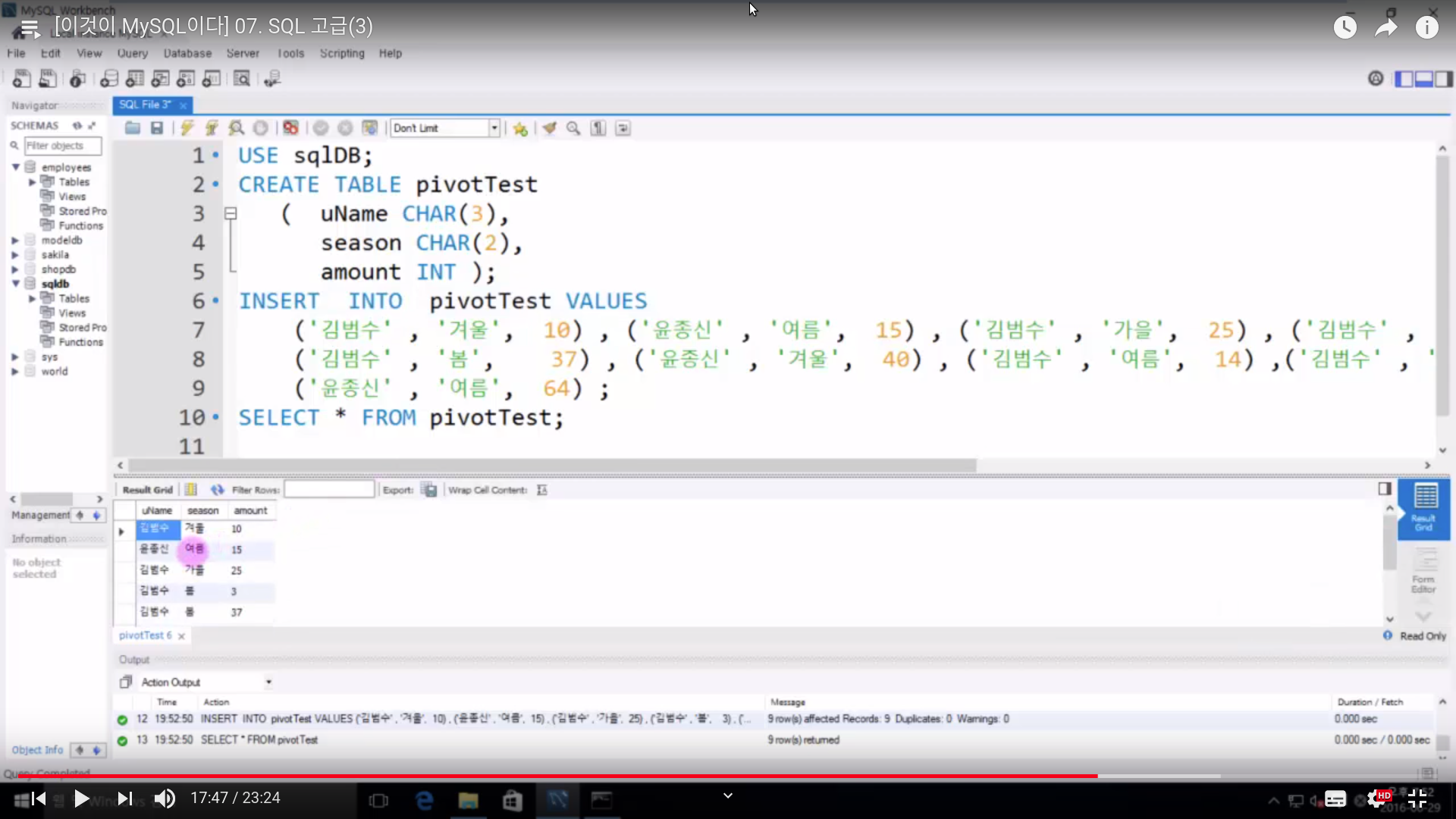The image size is (1456, 819).
Task: Click the Filter objects search field
Action: click(63, 146)
